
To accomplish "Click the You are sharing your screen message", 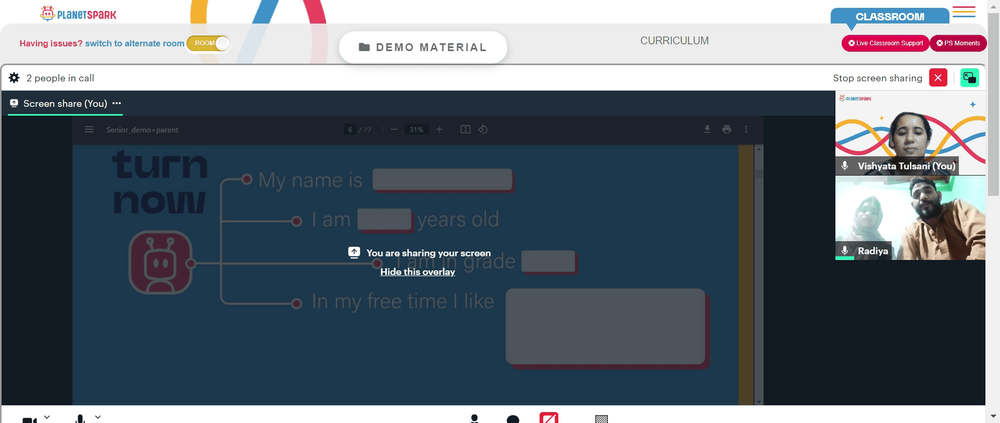I will [x=429, y=253].
